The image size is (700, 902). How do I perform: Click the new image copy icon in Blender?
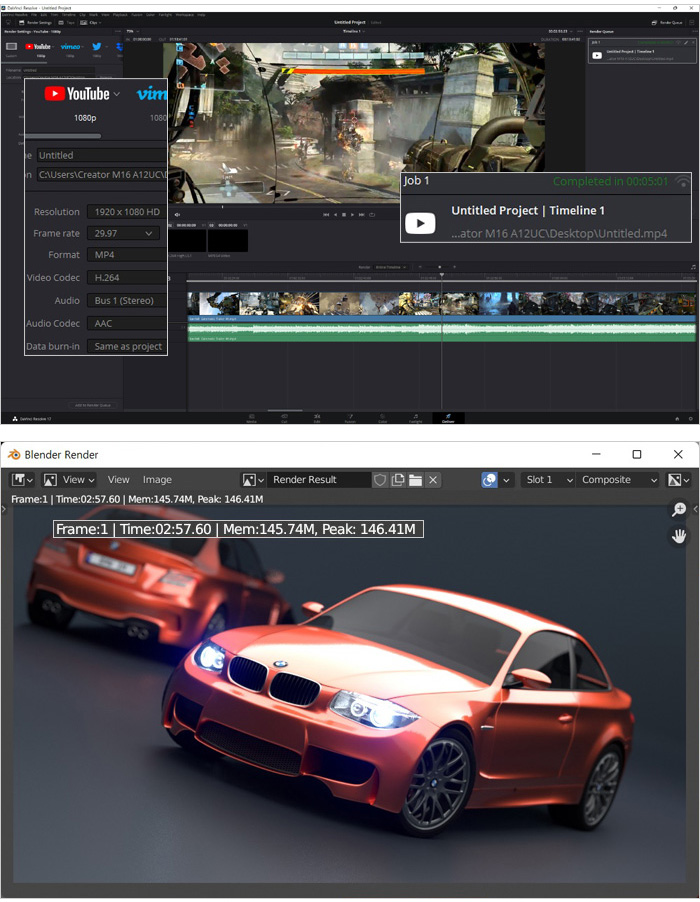(x=397, y=480)
